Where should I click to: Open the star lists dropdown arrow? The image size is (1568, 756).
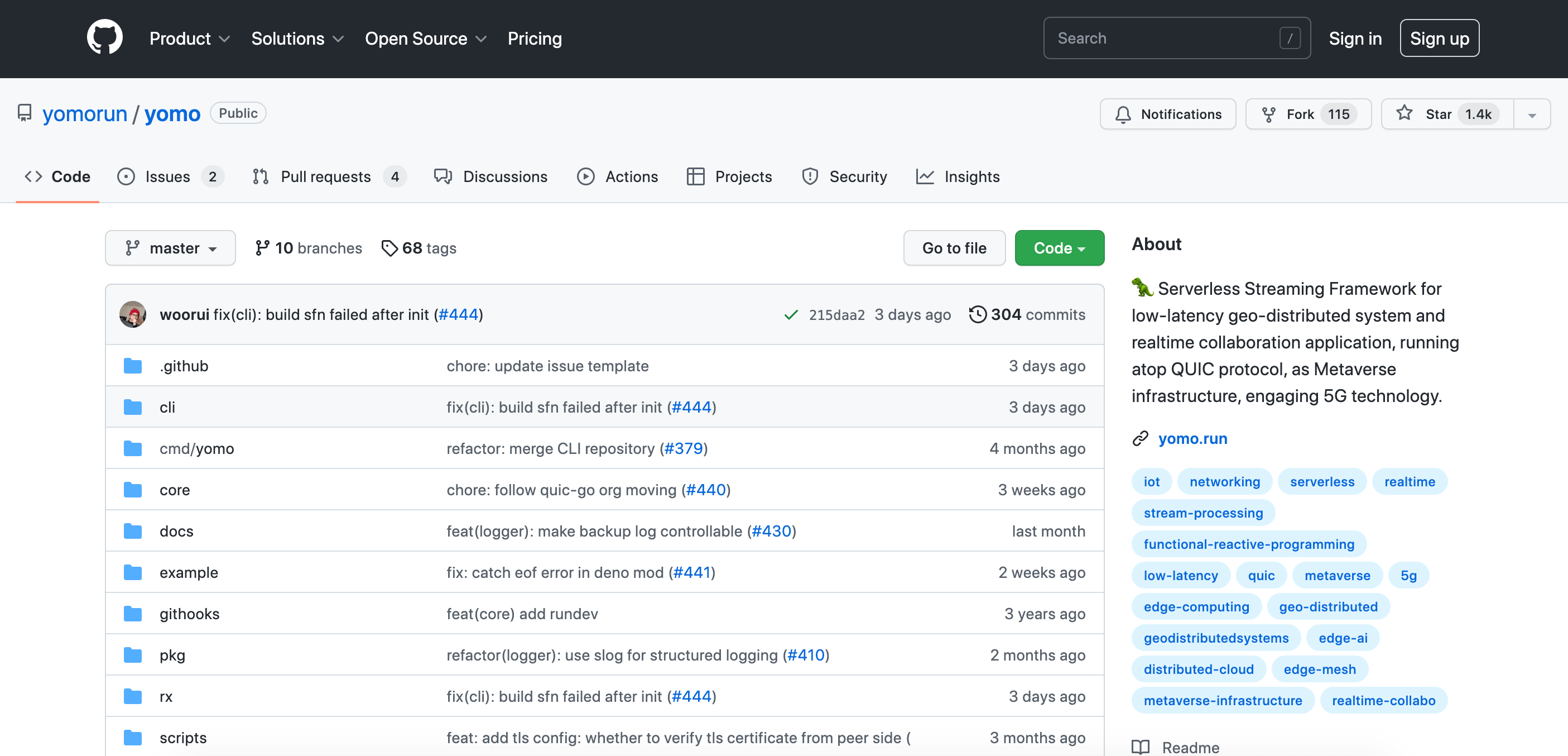(x=1532, y=114)
